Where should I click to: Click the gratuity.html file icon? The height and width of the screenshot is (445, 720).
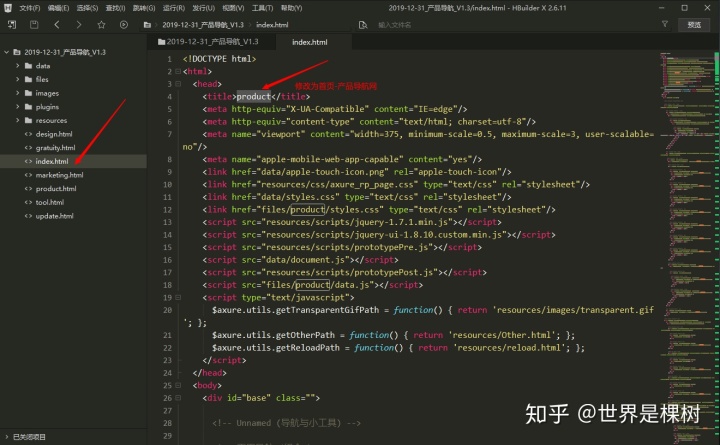click(28, 148)
